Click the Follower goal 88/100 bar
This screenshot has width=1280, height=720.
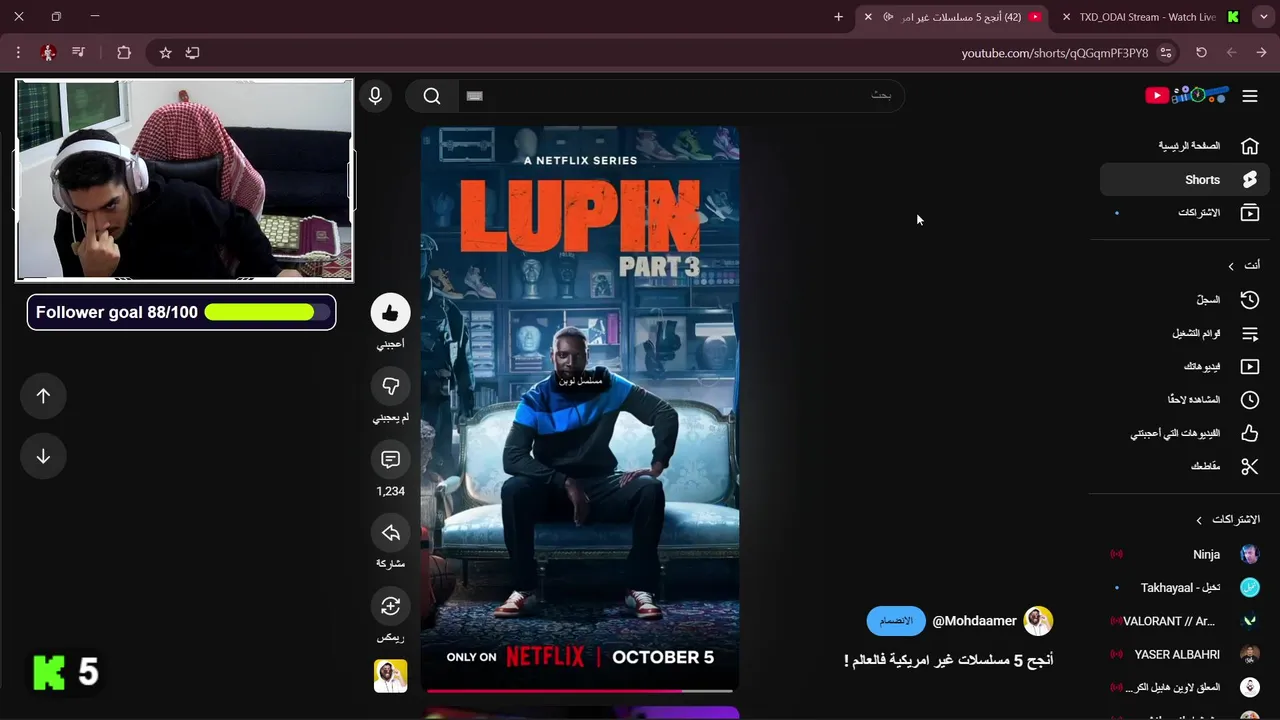pyautogui.click(x=181, y=312)
